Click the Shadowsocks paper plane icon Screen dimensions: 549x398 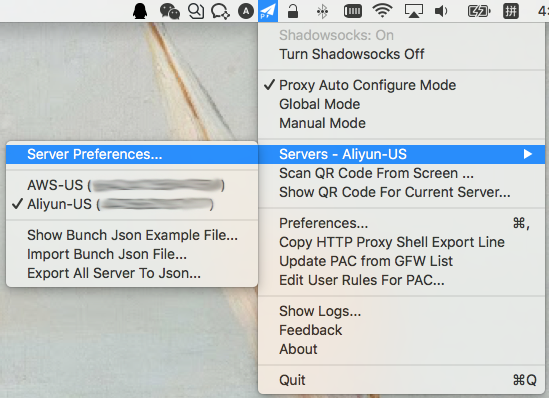coord(268,11)
